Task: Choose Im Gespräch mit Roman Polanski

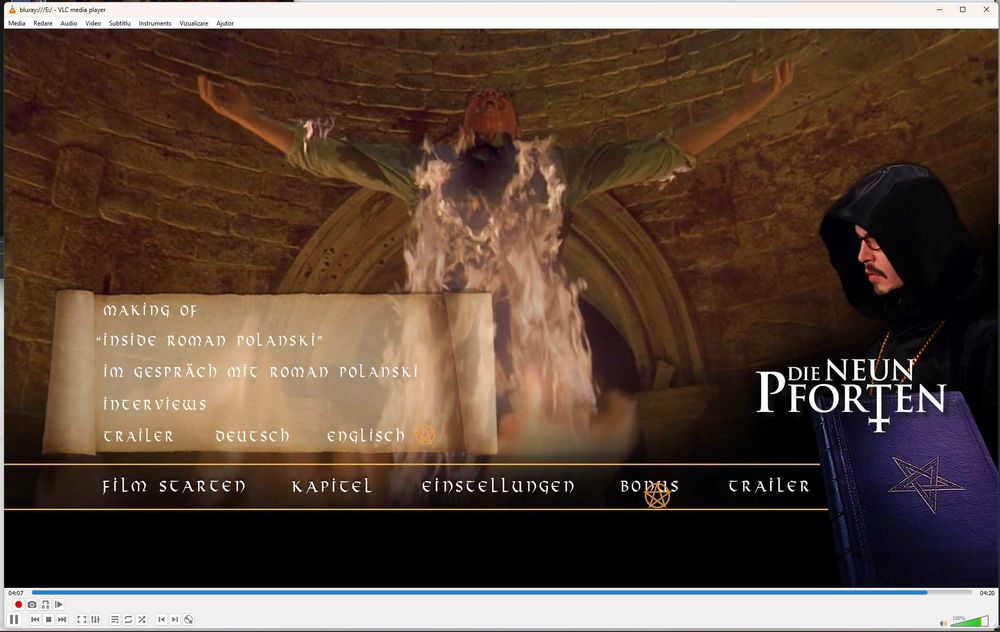Action: click(261, 371)
